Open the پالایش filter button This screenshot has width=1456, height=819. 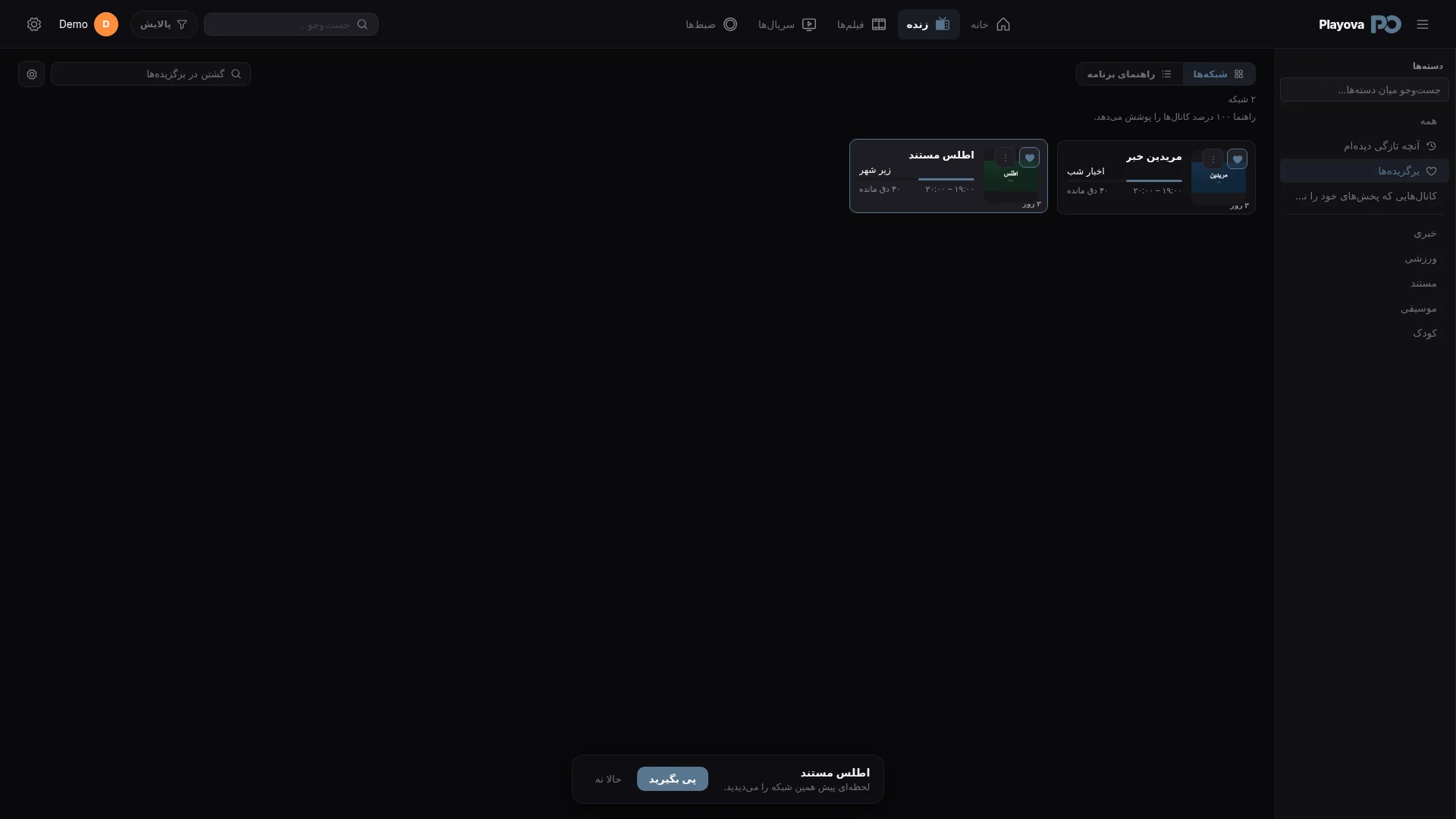click(x=164, y=24)
